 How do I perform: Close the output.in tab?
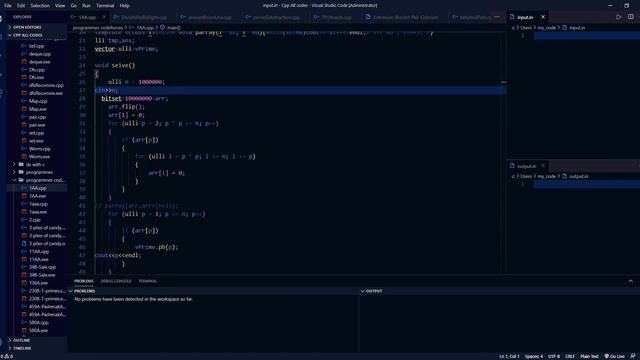[543, 166]
